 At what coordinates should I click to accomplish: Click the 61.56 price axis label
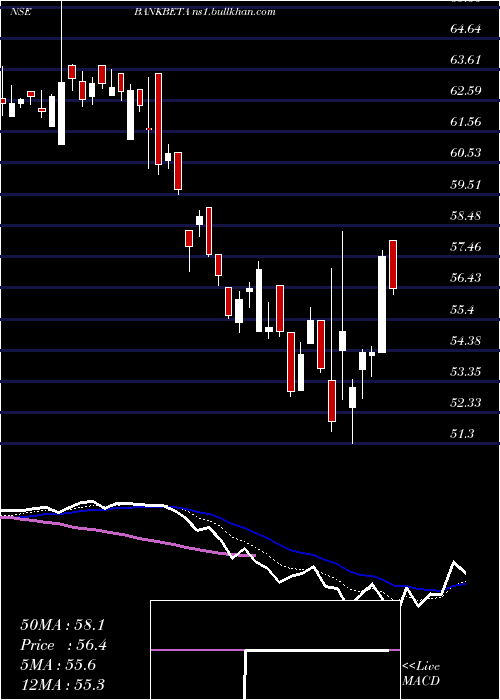tap(466, 122)
